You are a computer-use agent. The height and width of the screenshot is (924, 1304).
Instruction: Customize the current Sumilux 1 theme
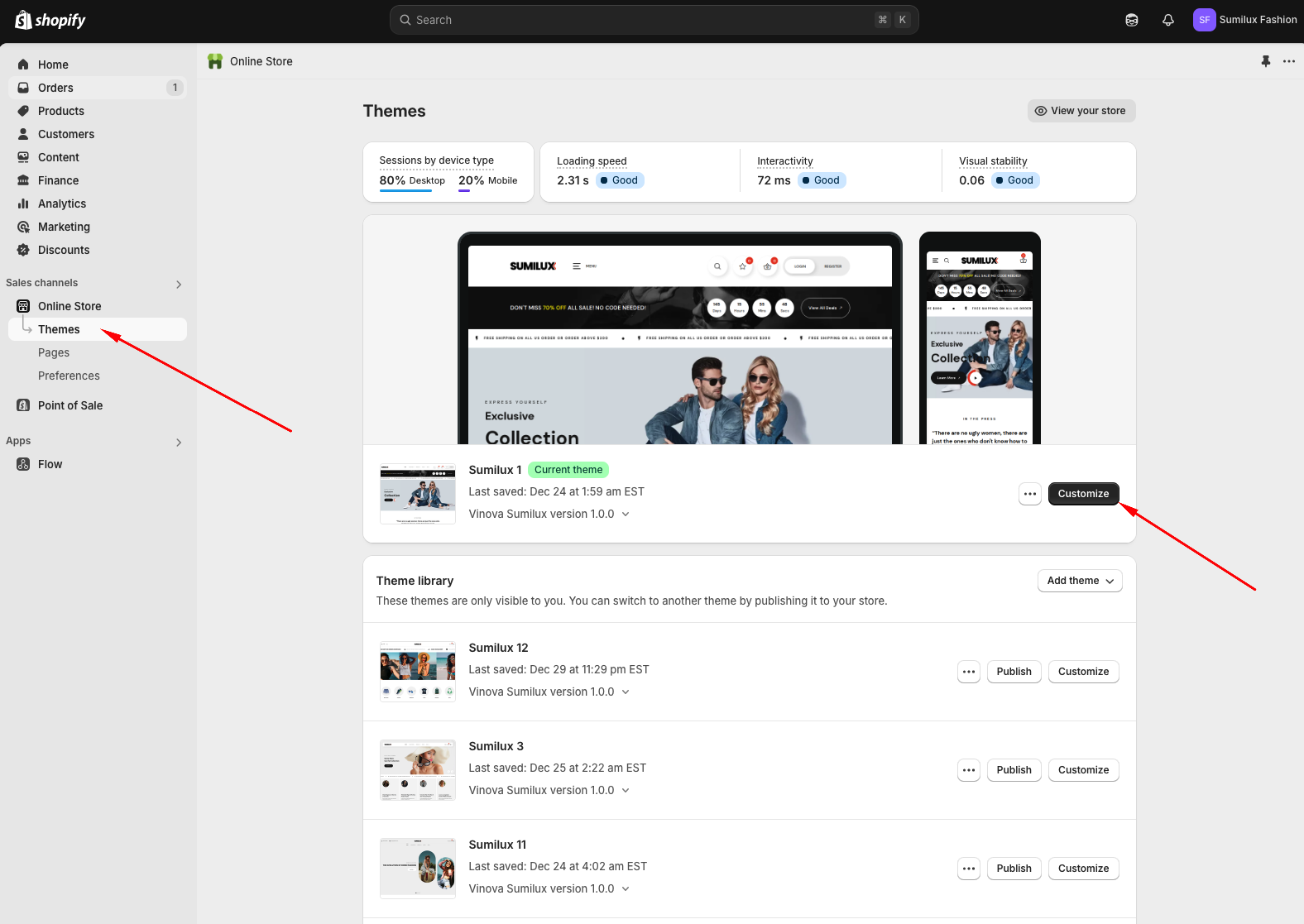click(x=1083, y=494)
